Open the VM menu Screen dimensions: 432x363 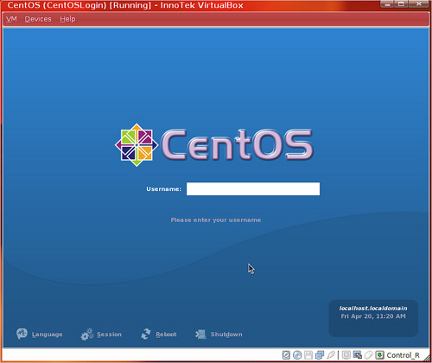click(11, 19)
